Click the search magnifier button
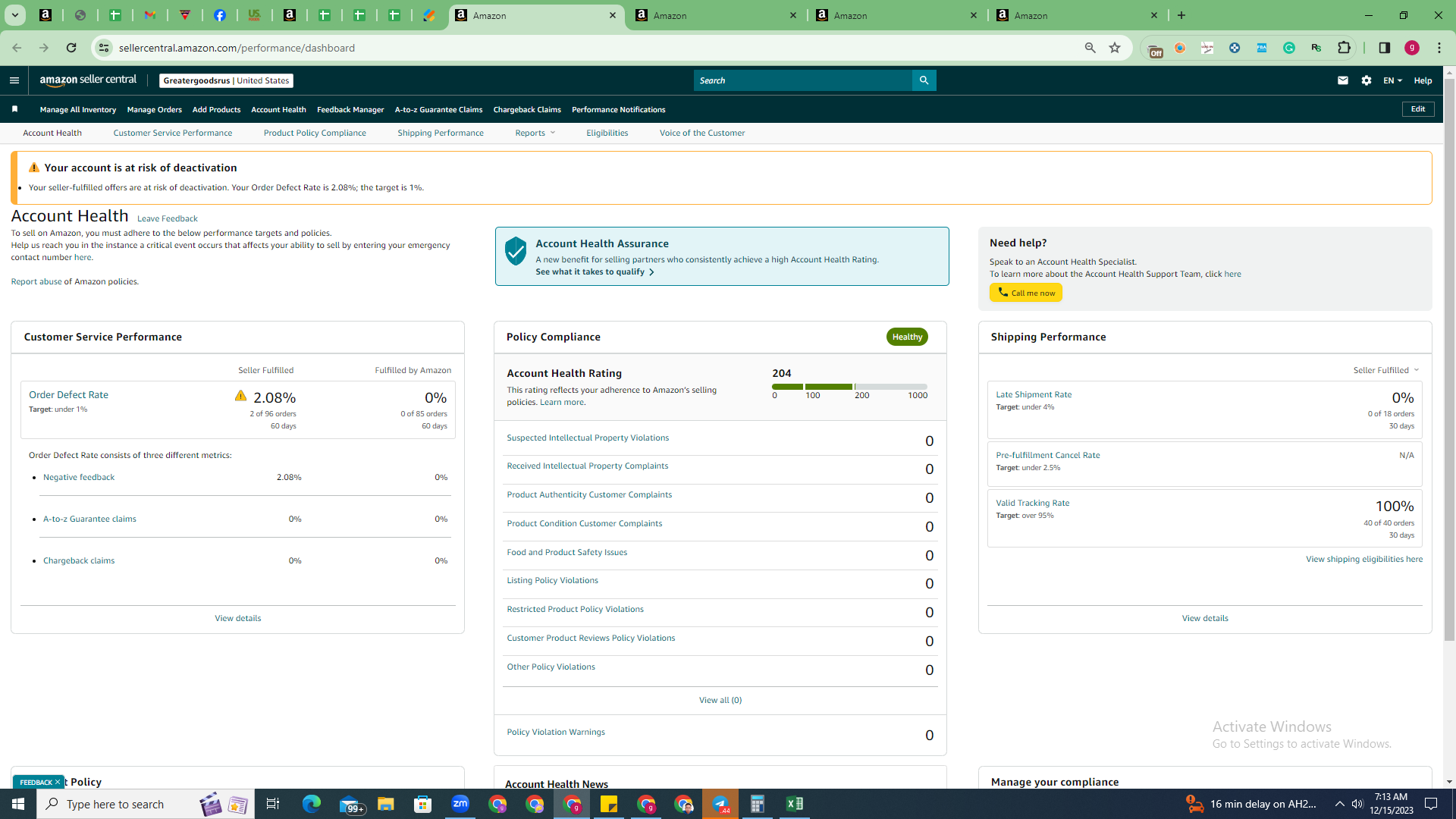1456x819 pixels. tap(924, 80)
